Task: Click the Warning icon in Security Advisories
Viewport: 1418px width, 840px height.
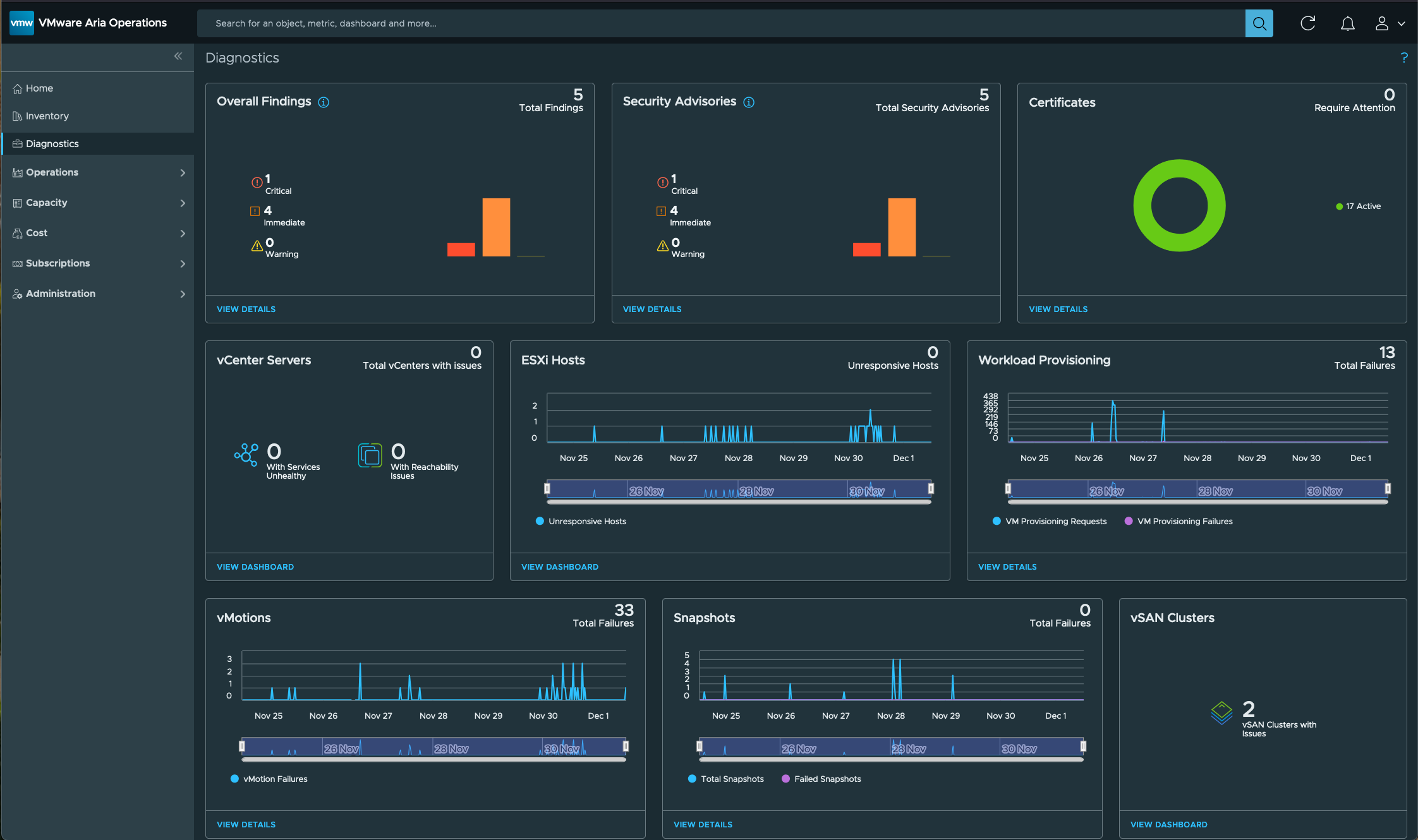Action: tap(662, 246)
